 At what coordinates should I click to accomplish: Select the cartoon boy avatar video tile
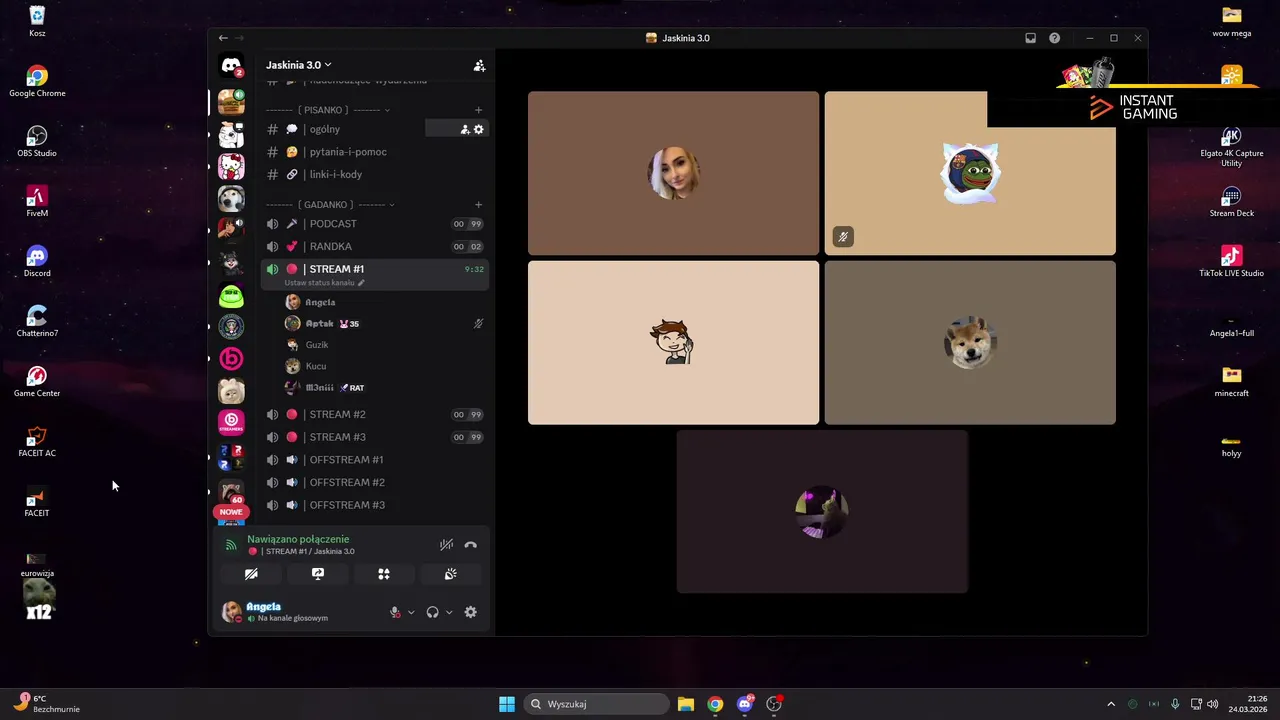coord(673,343)
